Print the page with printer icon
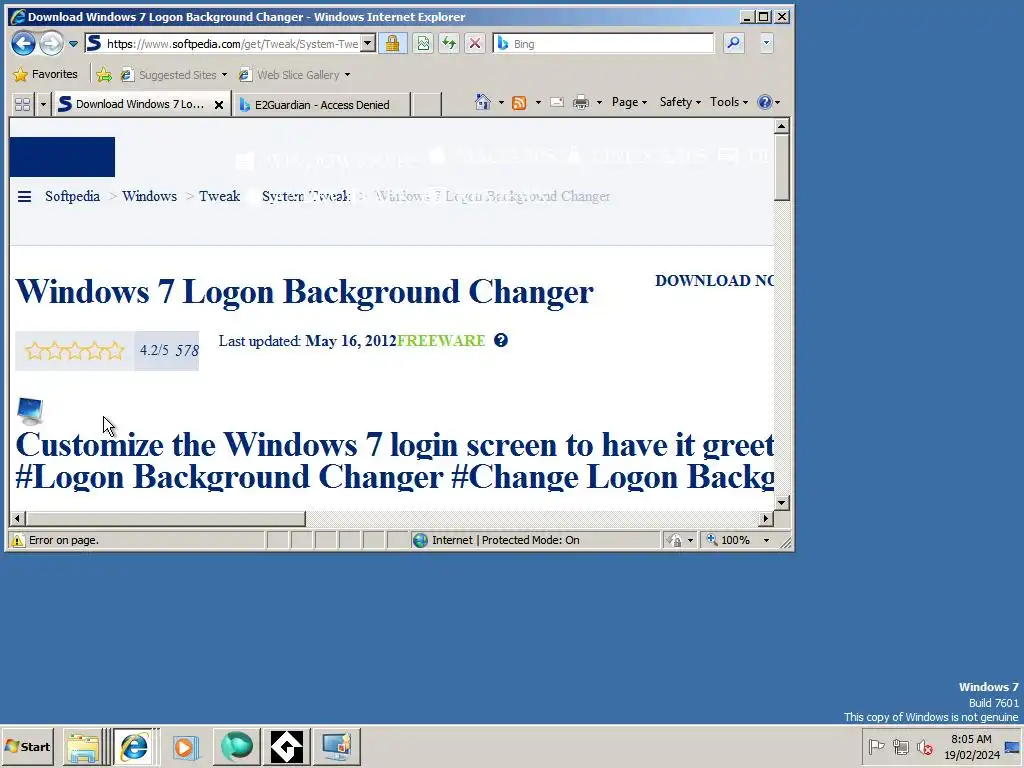The width and height of the screenshot is (1024, 768). click(x=581, y=102)
